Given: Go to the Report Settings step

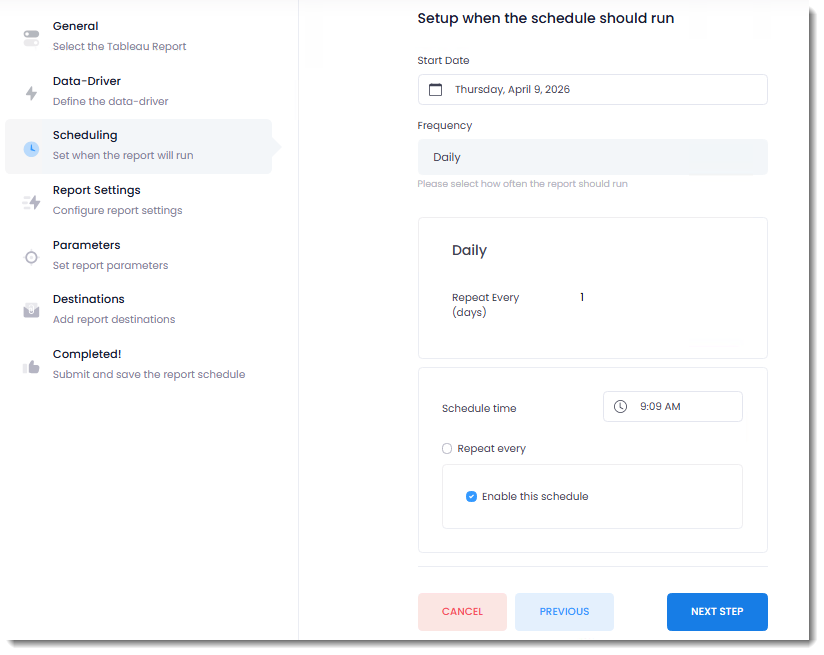Looking at the screenshot, I should pyautogui.click(x=96, y=191).
